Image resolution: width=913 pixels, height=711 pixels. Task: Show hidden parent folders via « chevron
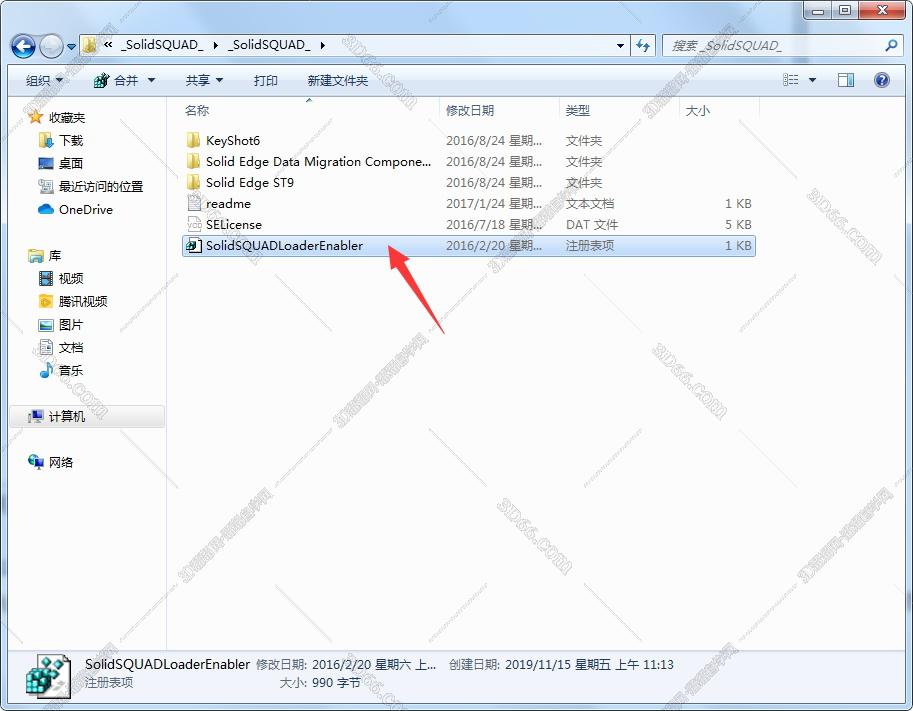click(x=108, y=44)
